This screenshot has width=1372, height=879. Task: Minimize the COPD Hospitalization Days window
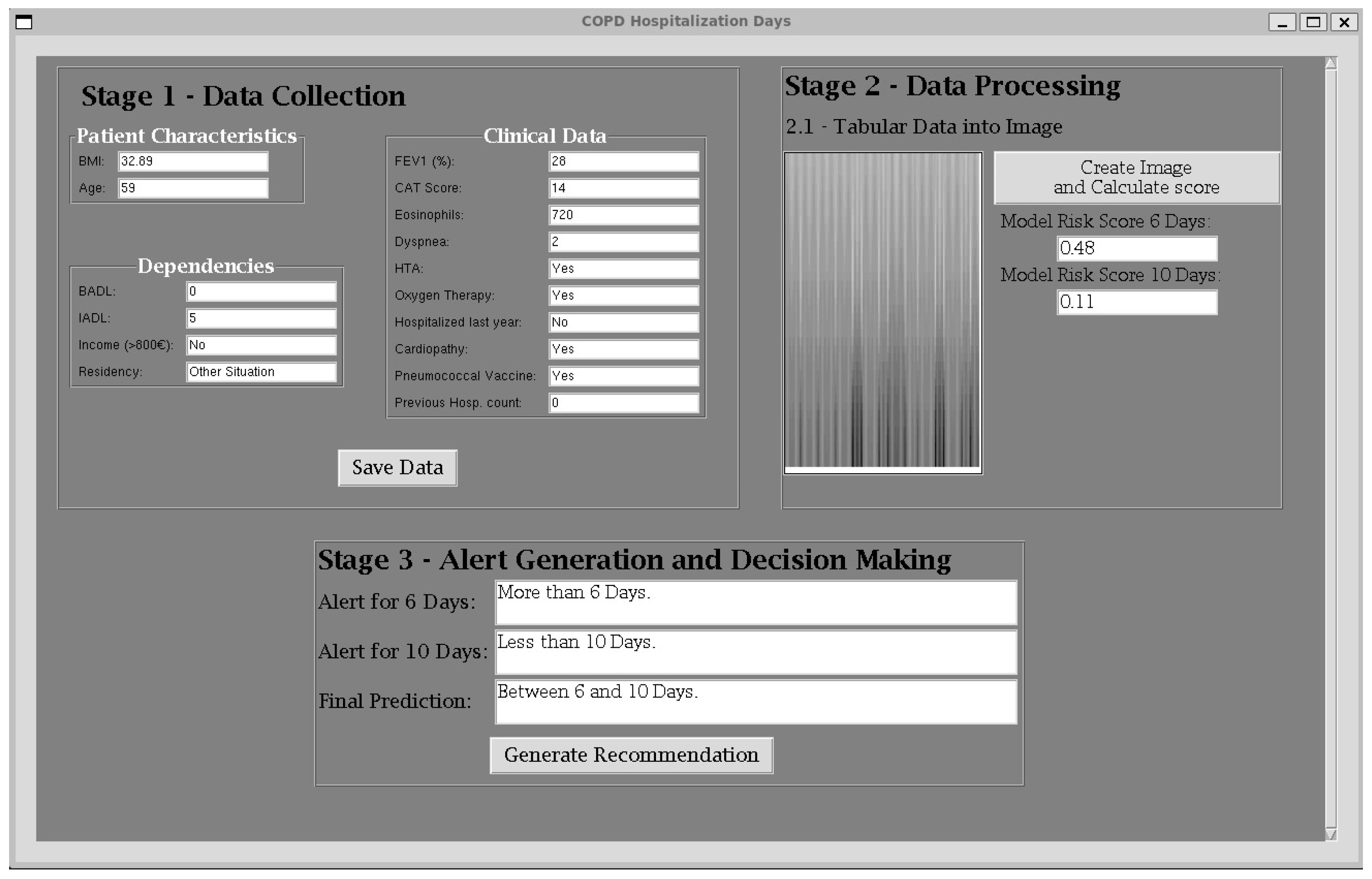pyautogui.click(x=1283, y=22)
